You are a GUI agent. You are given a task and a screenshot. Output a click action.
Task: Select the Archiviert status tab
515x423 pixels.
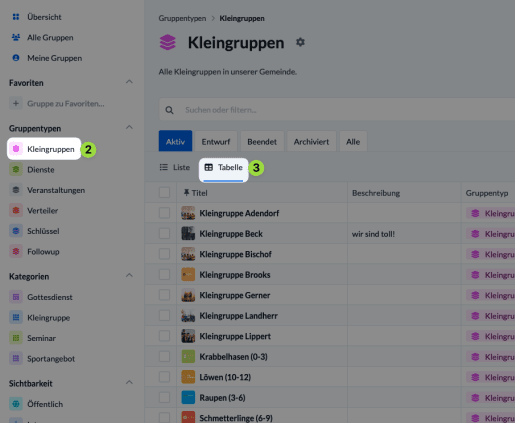(x=311, y=141)
